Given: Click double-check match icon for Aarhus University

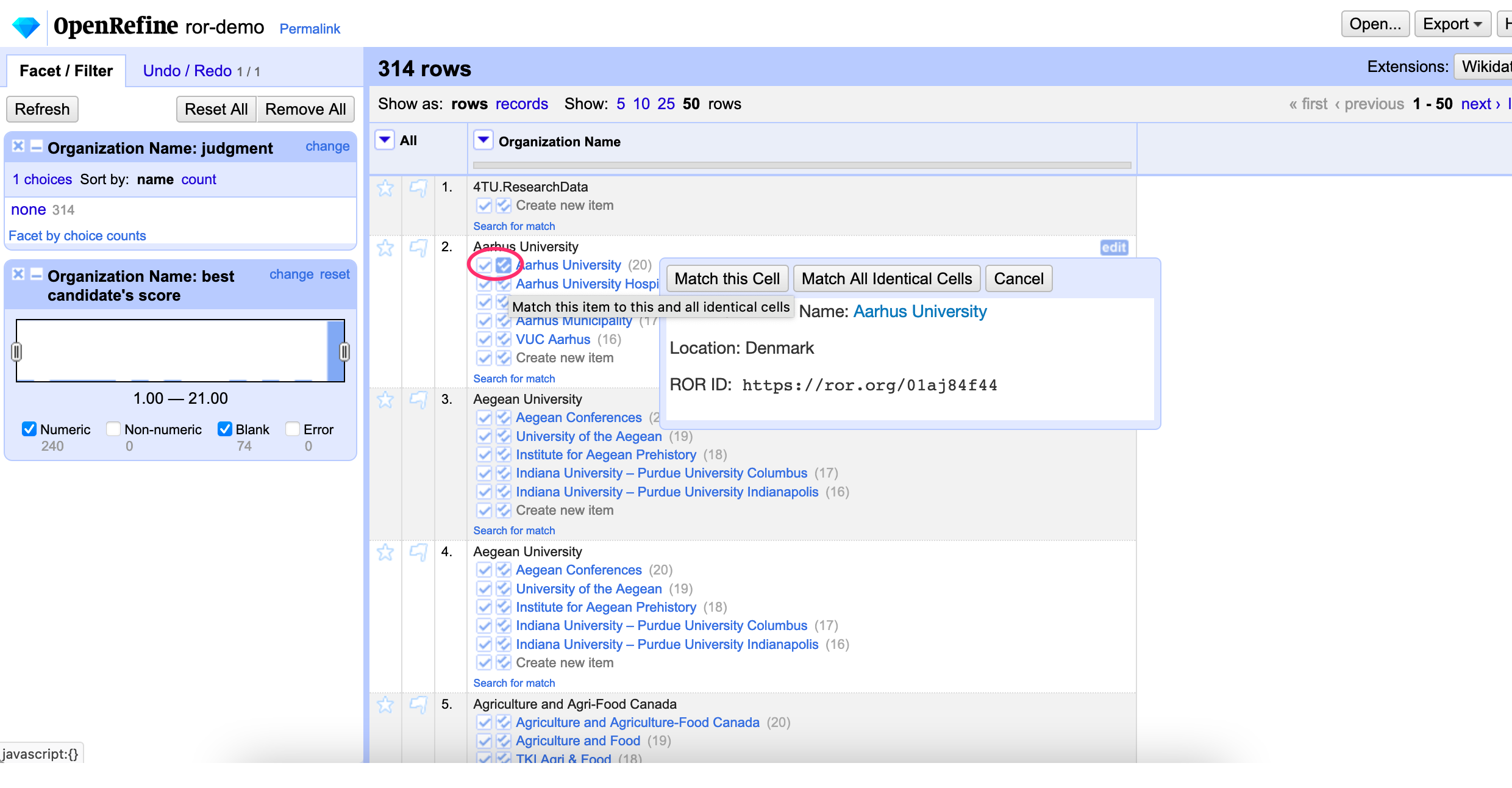Looking at the screenshot, I should [x=504, y=265].
